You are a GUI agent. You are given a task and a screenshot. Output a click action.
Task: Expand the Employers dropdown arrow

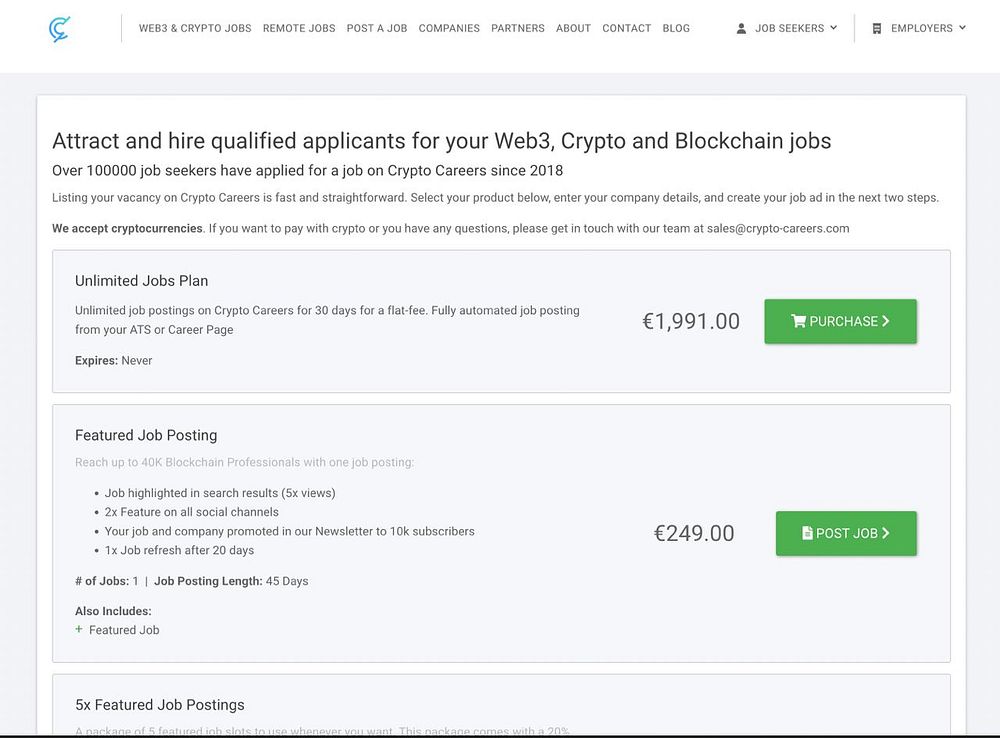pos(962,28)
